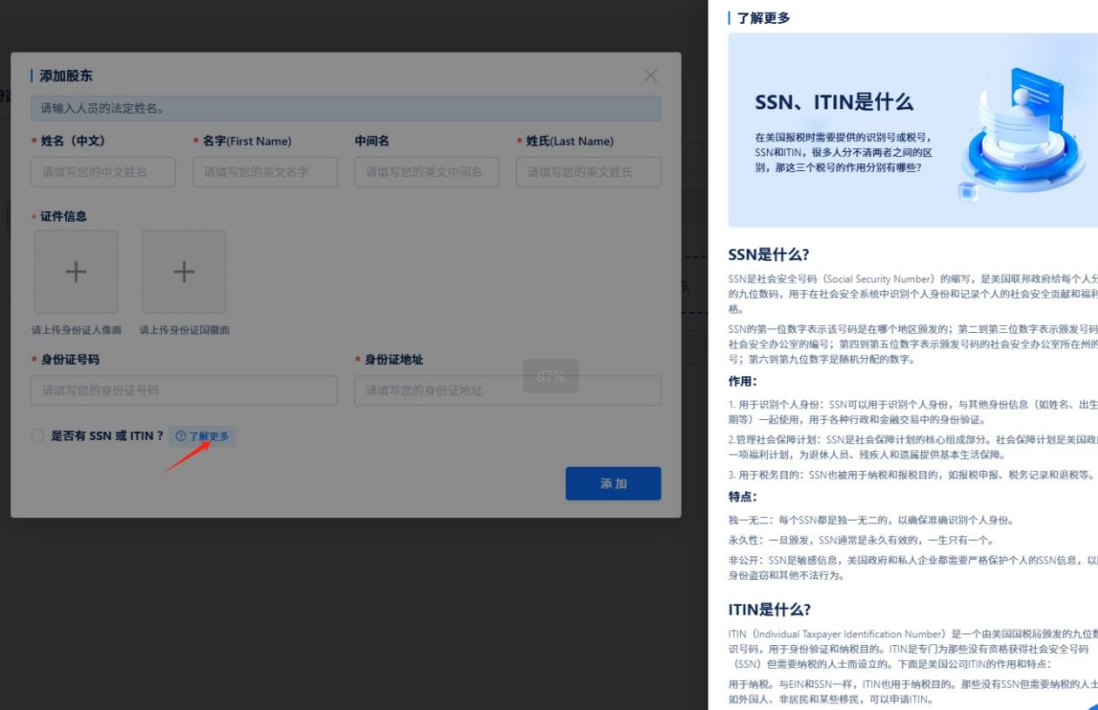Close the 添加股东 dialog
The width and height of the screenshot is (1098, 710).
click(x=651, y=76)
